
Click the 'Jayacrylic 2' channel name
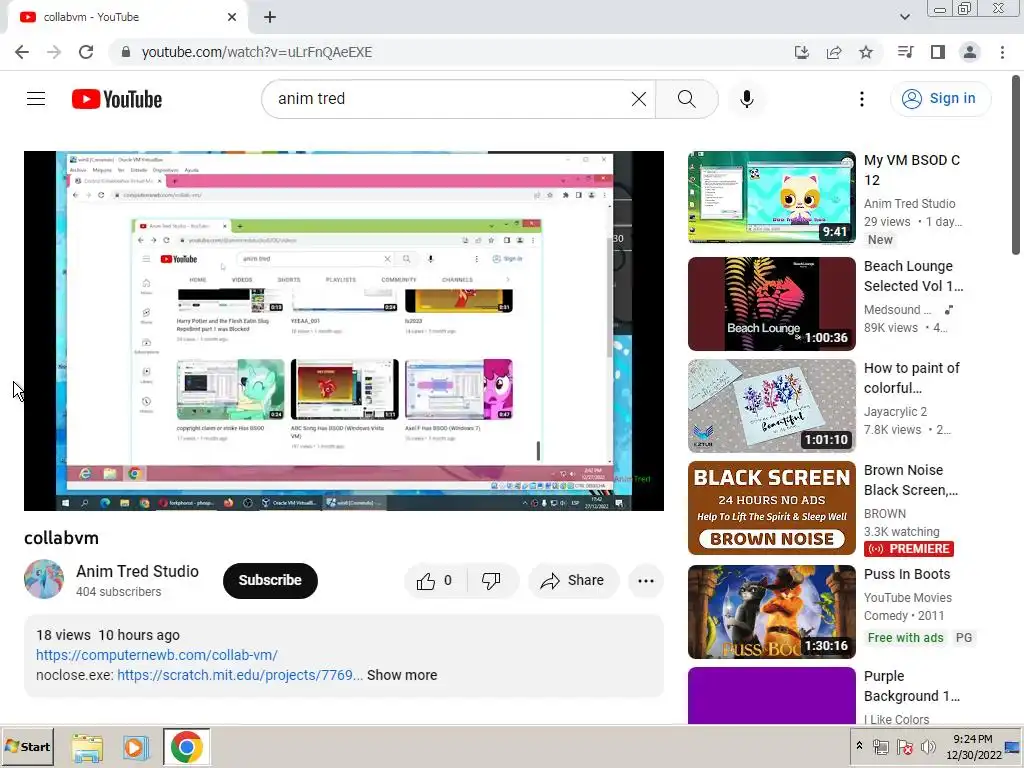point(895,411)
